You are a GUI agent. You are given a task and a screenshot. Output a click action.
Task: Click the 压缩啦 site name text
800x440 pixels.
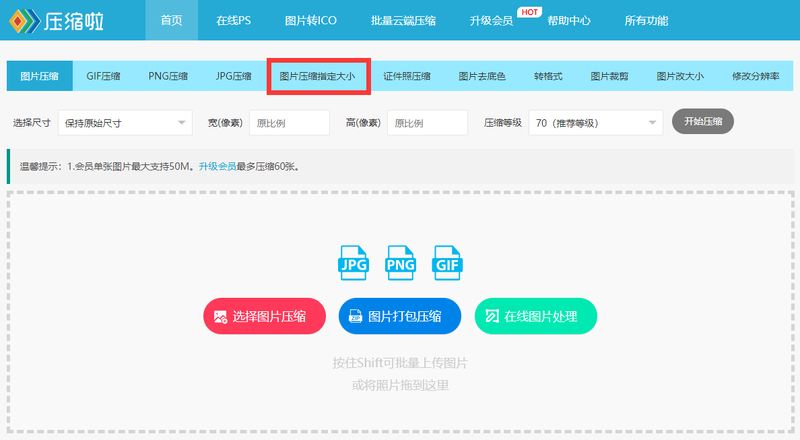[74, 21]
